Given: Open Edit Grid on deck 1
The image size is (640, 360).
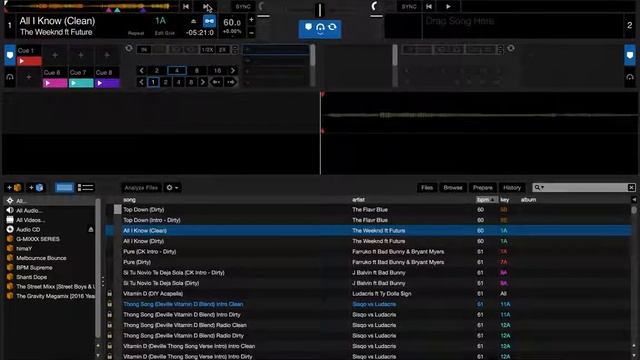Looking at the screenshot, I should coord(164,33).
